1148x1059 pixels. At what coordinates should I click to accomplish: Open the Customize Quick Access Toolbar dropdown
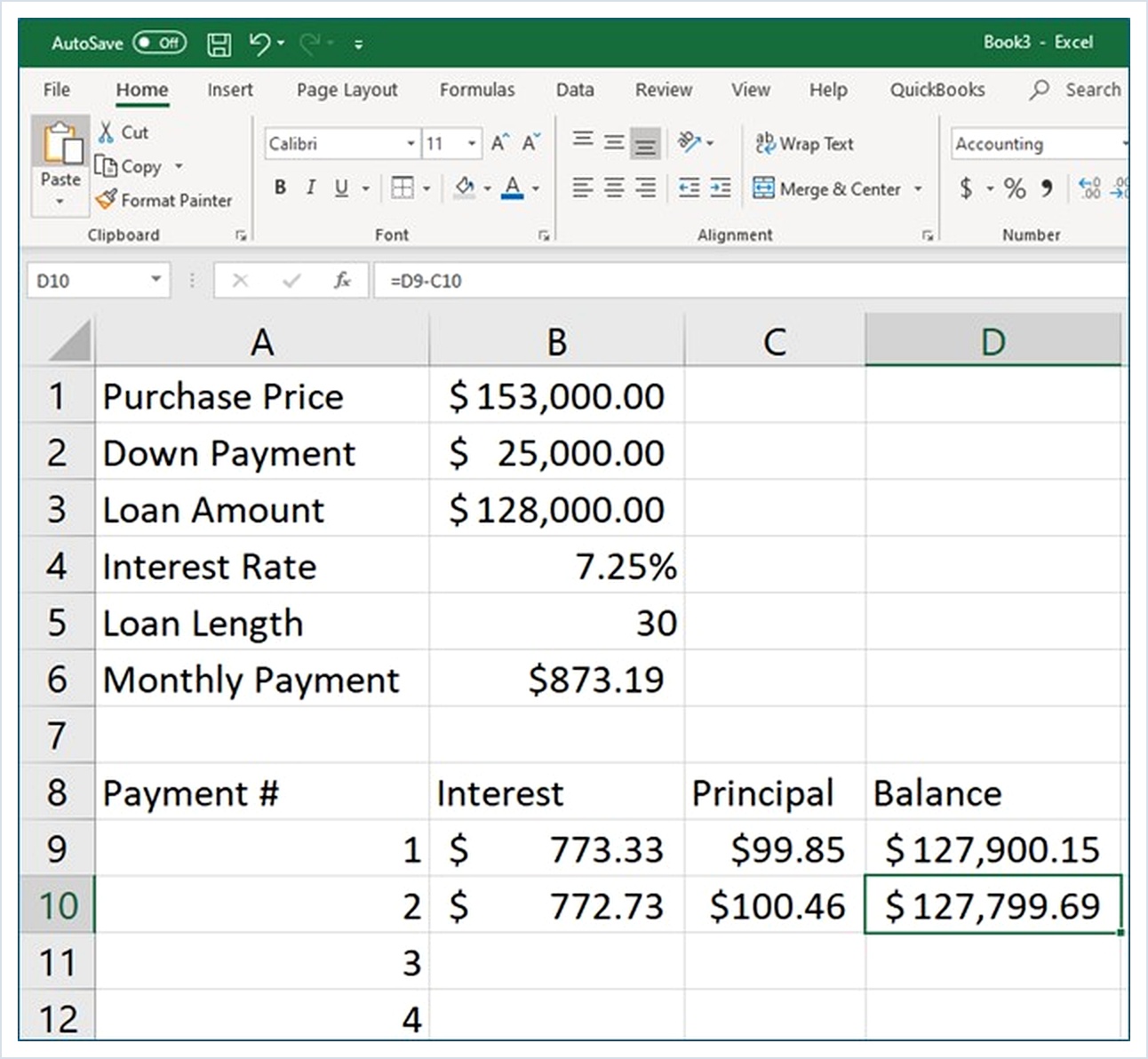pos(358,44)
